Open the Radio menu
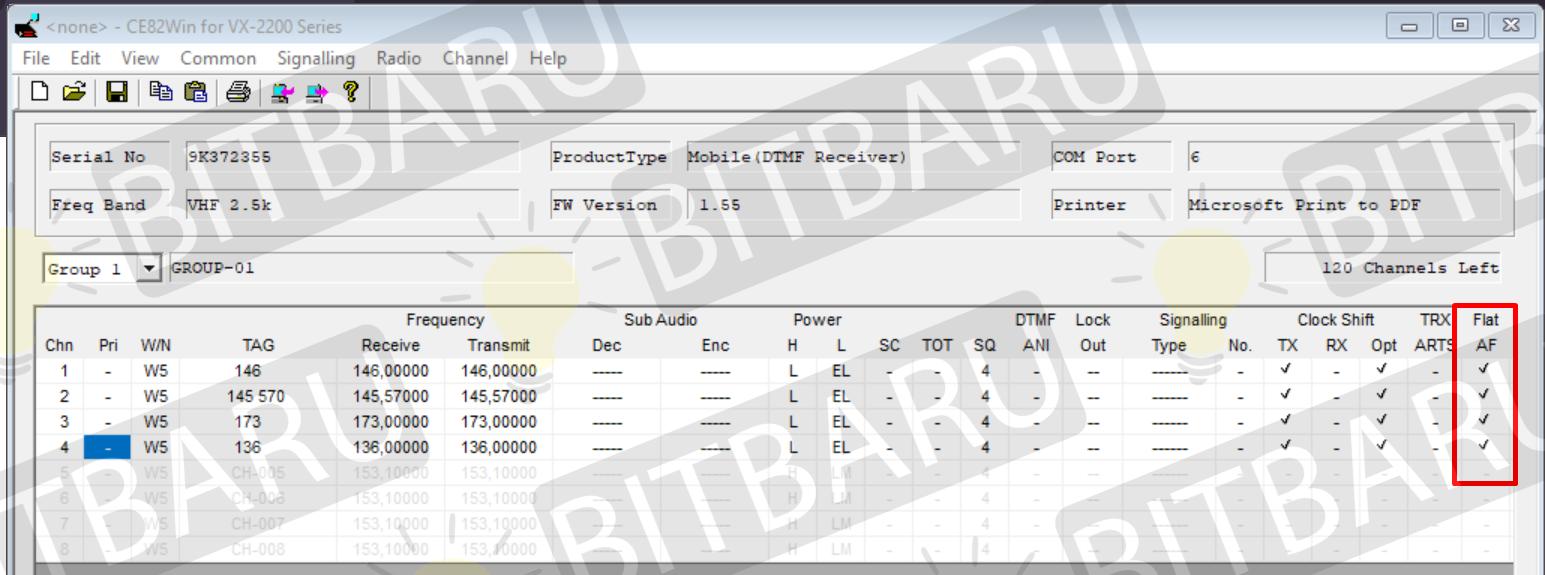 click(x=398, y=58)
